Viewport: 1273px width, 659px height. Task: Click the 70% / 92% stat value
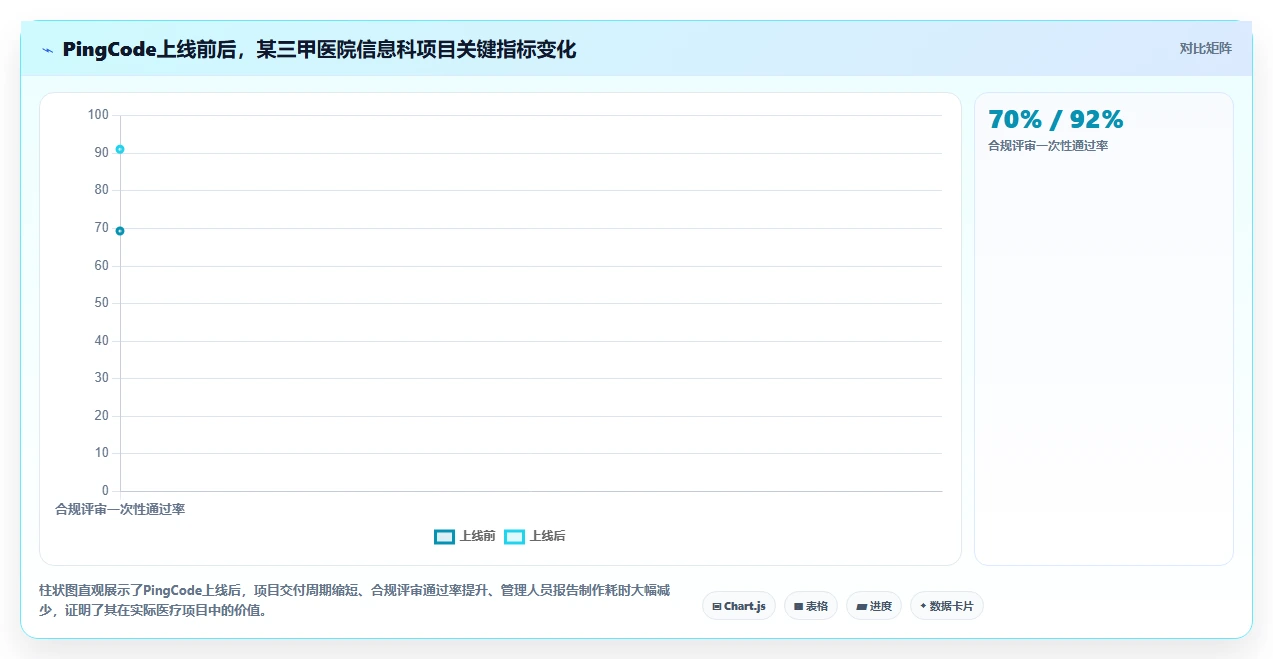[x=1056, y=119]
